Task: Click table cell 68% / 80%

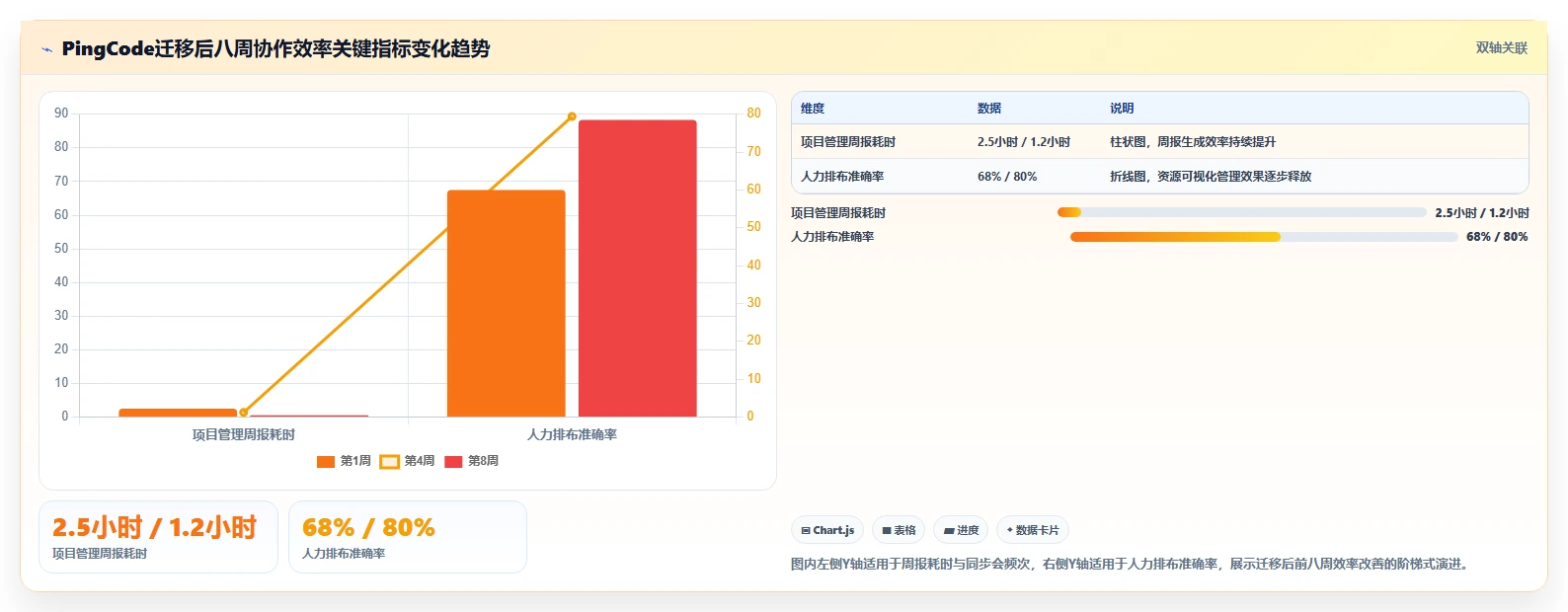Action: click(x=1007, y=177)
